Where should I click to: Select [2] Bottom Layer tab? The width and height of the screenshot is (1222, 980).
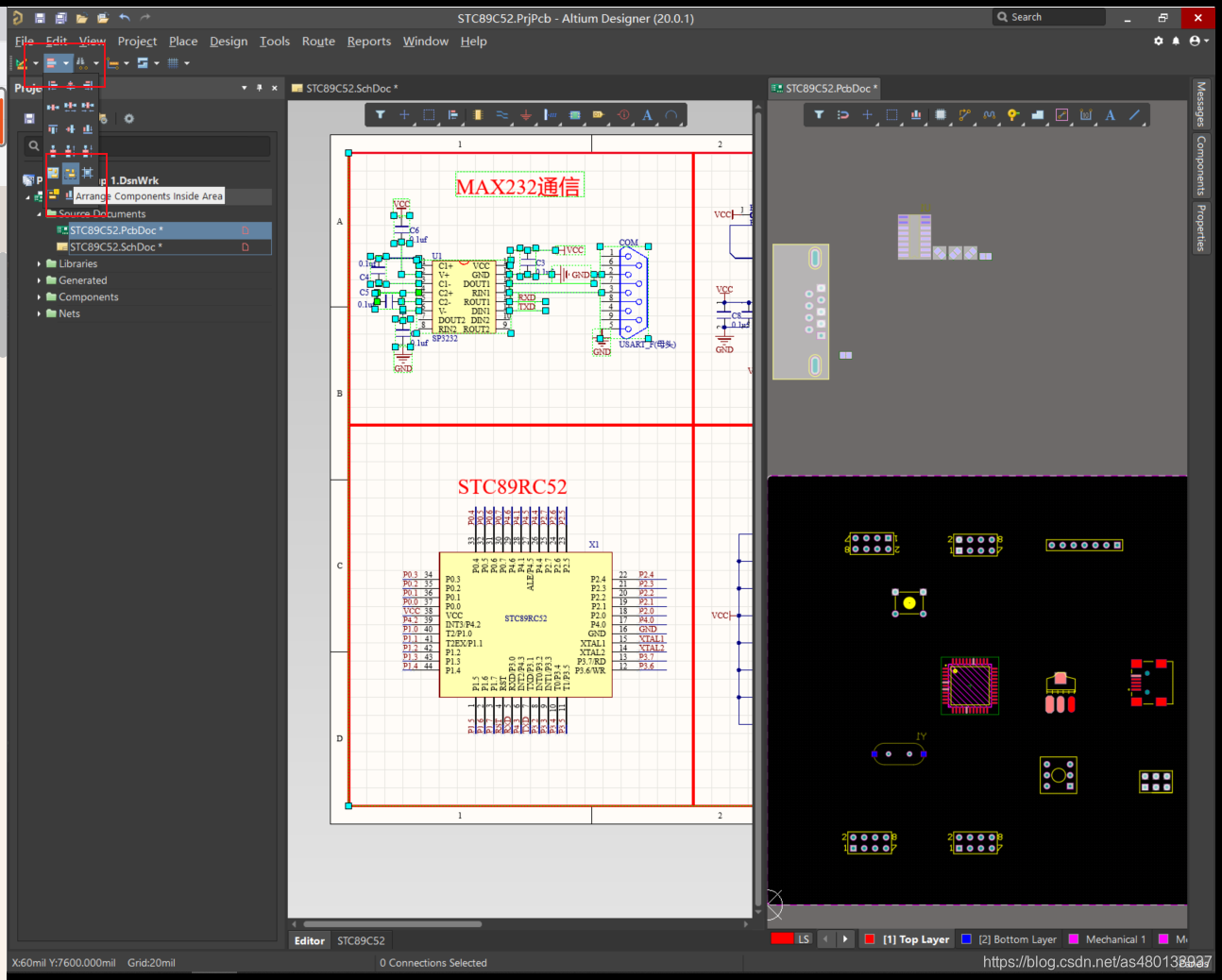point(1009,939)
